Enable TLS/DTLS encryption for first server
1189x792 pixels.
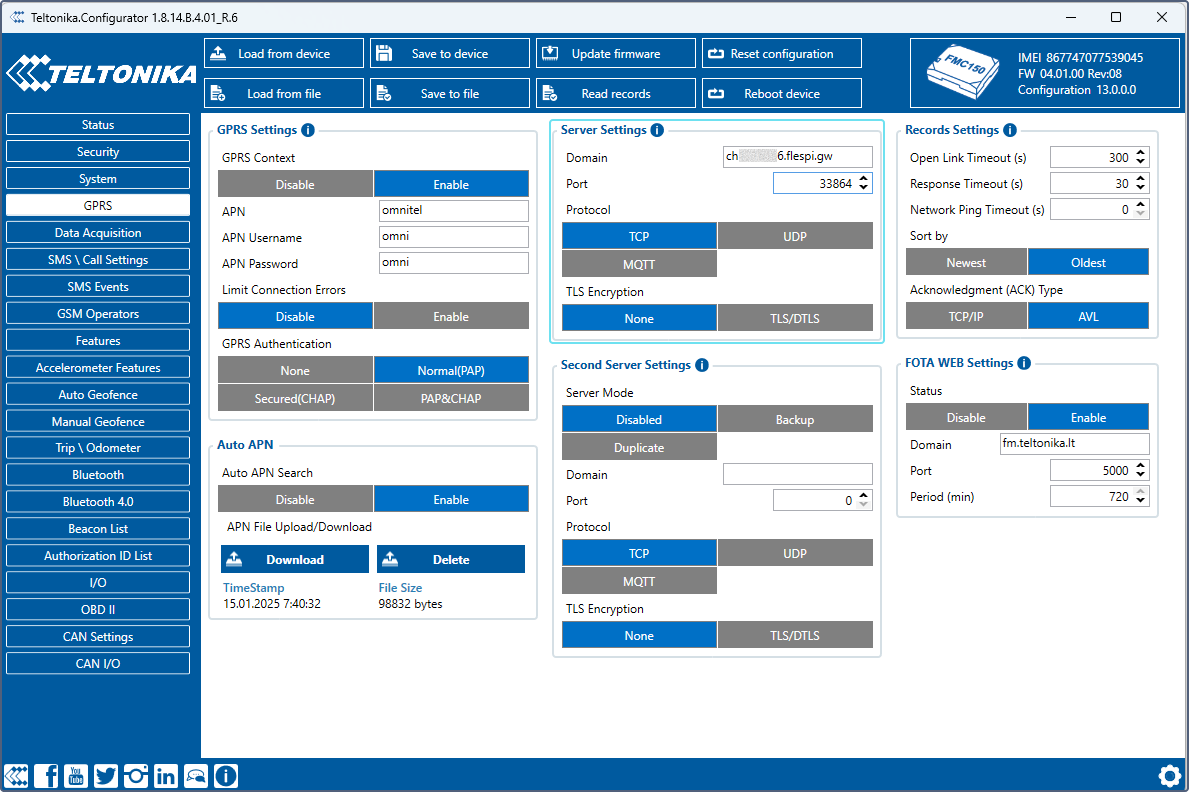[795, 318]
